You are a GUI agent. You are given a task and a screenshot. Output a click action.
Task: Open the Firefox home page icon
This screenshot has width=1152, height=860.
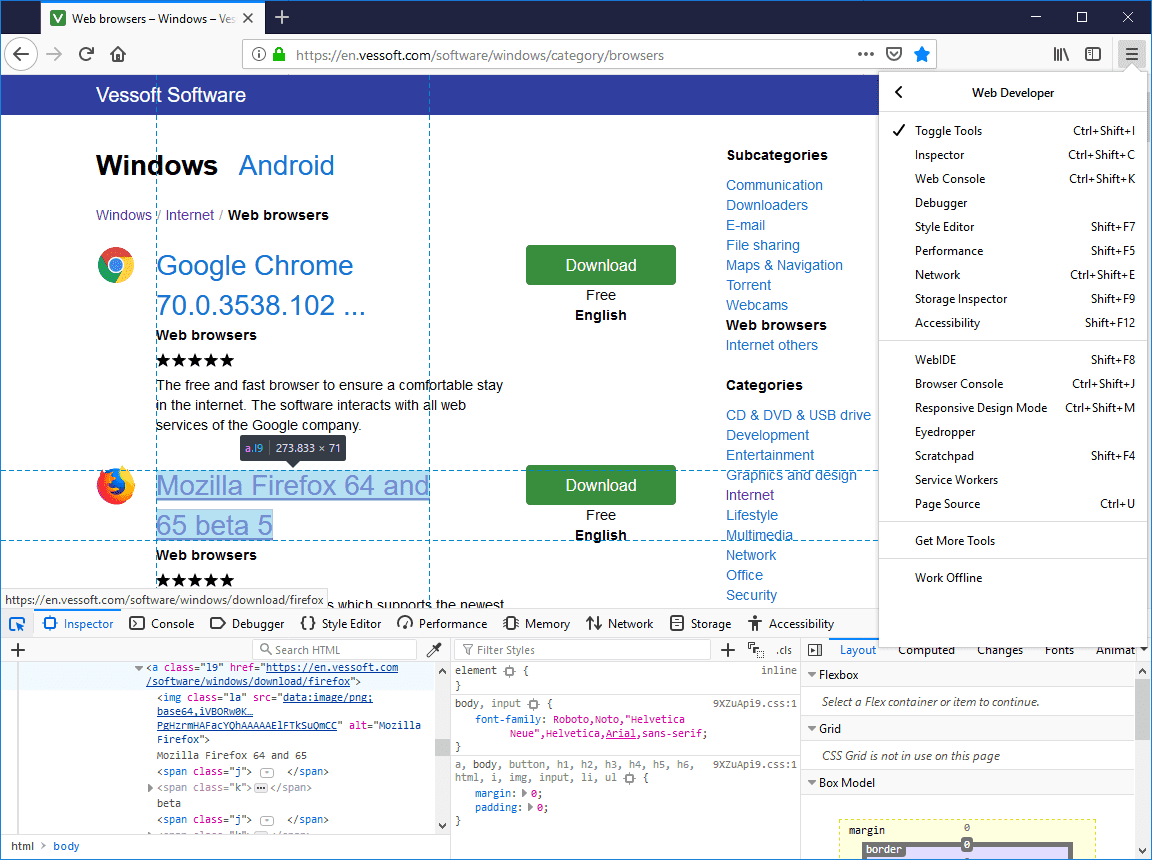click(118, 54)
